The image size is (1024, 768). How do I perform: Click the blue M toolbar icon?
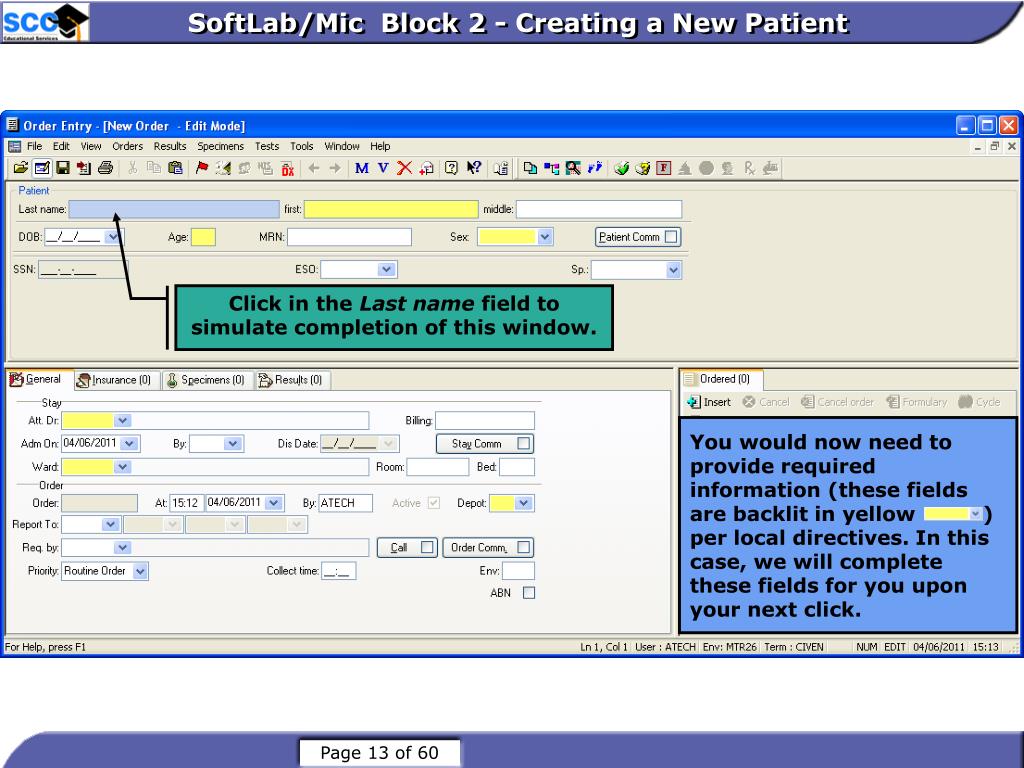point(362,169)
